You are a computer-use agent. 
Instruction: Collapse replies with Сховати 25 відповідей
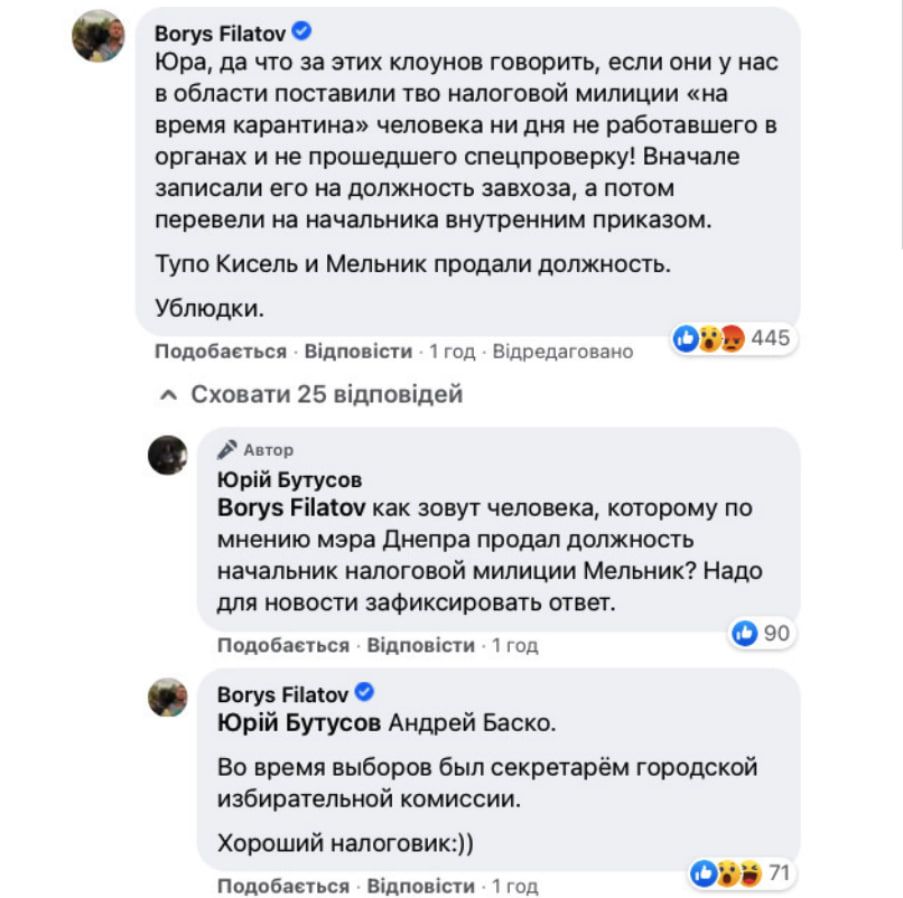coord(326,395)
